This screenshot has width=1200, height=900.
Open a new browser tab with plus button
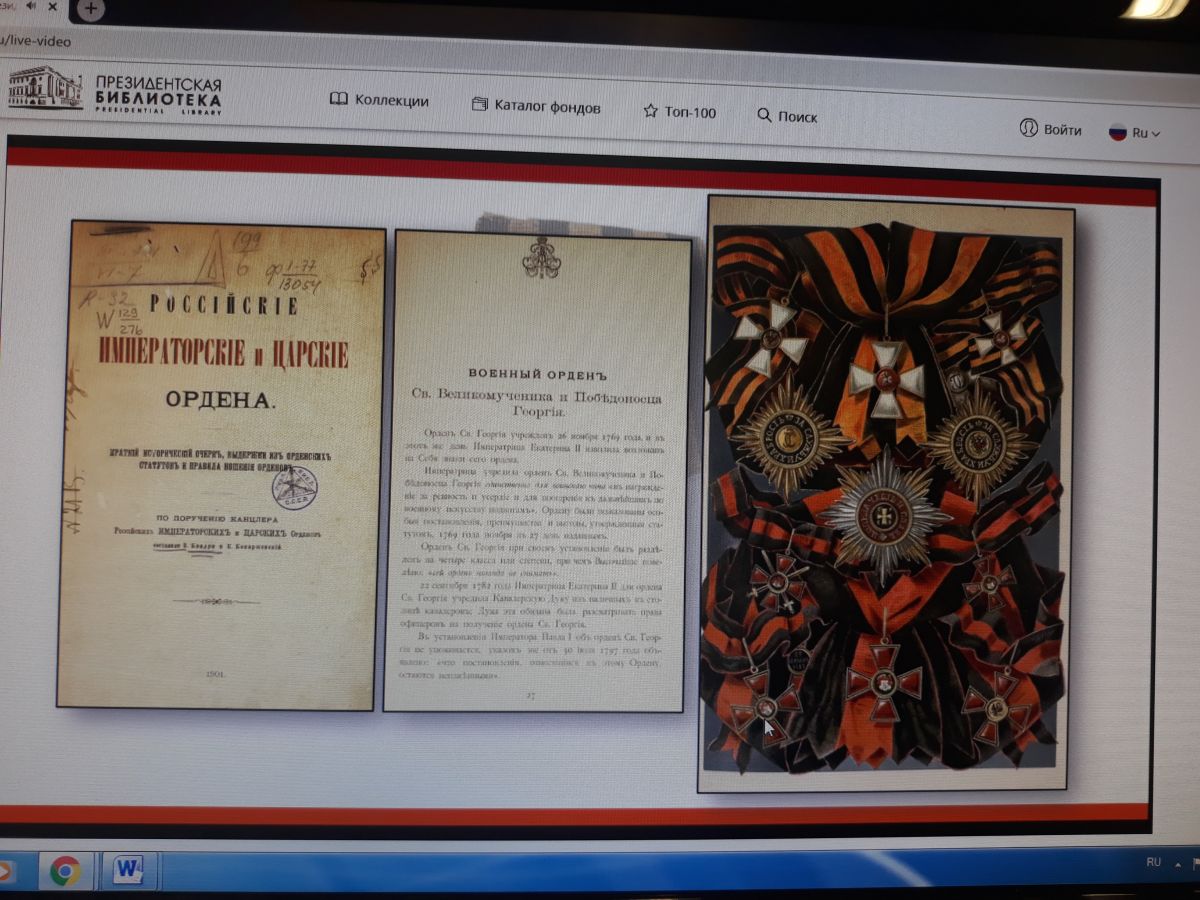(90, 9)
